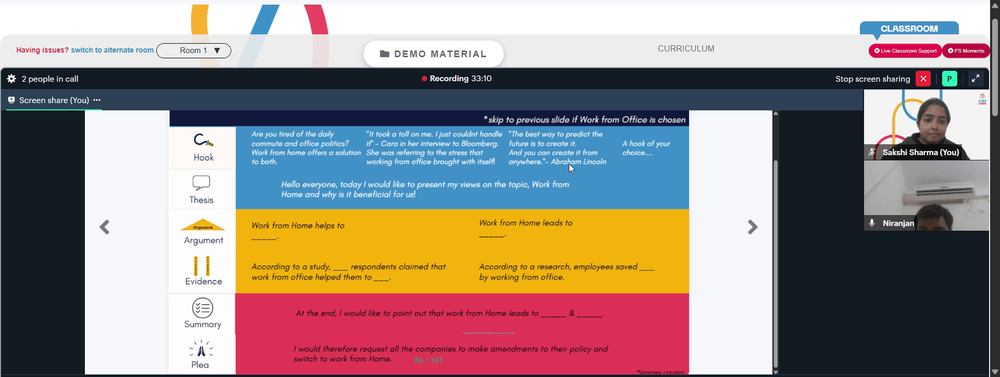The width and height of the screenshot is (1000, 377).
Task: Click the According to a research evidence text
Action: click(566, 272)
